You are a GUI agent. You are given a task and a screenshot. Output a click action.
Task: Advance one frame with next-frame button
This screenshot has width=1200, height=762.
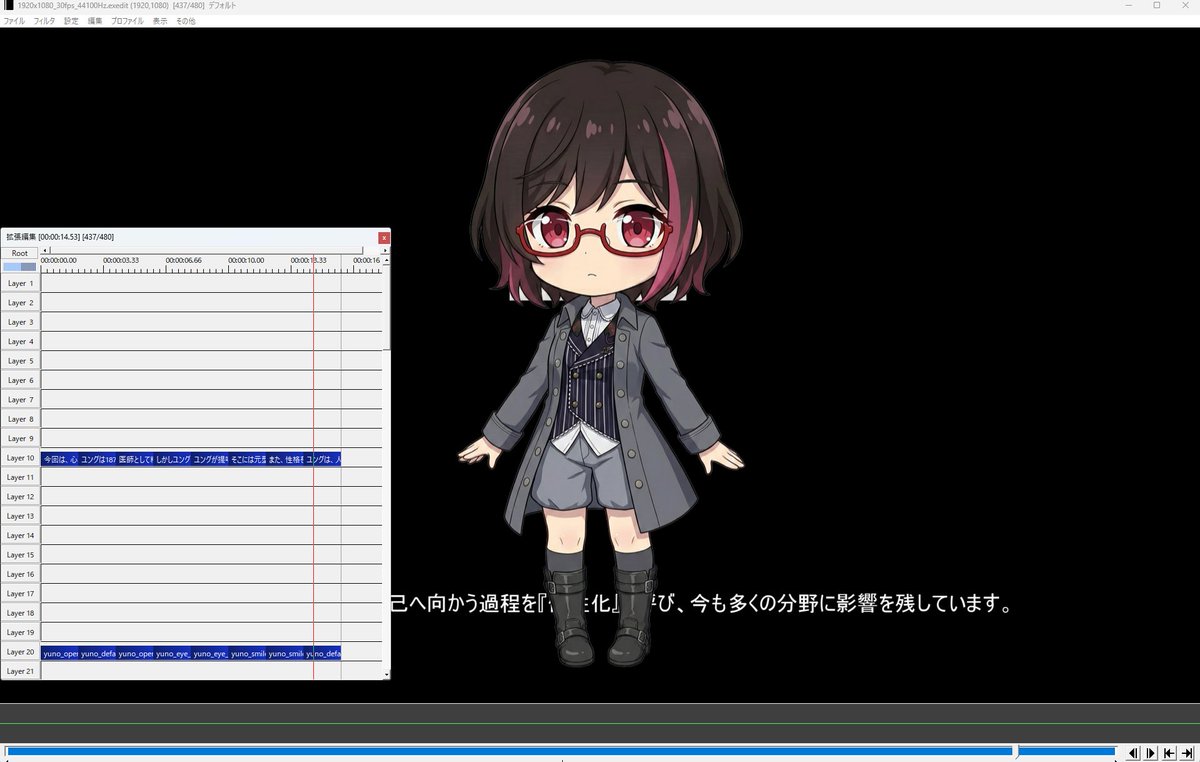point(1151,753)
